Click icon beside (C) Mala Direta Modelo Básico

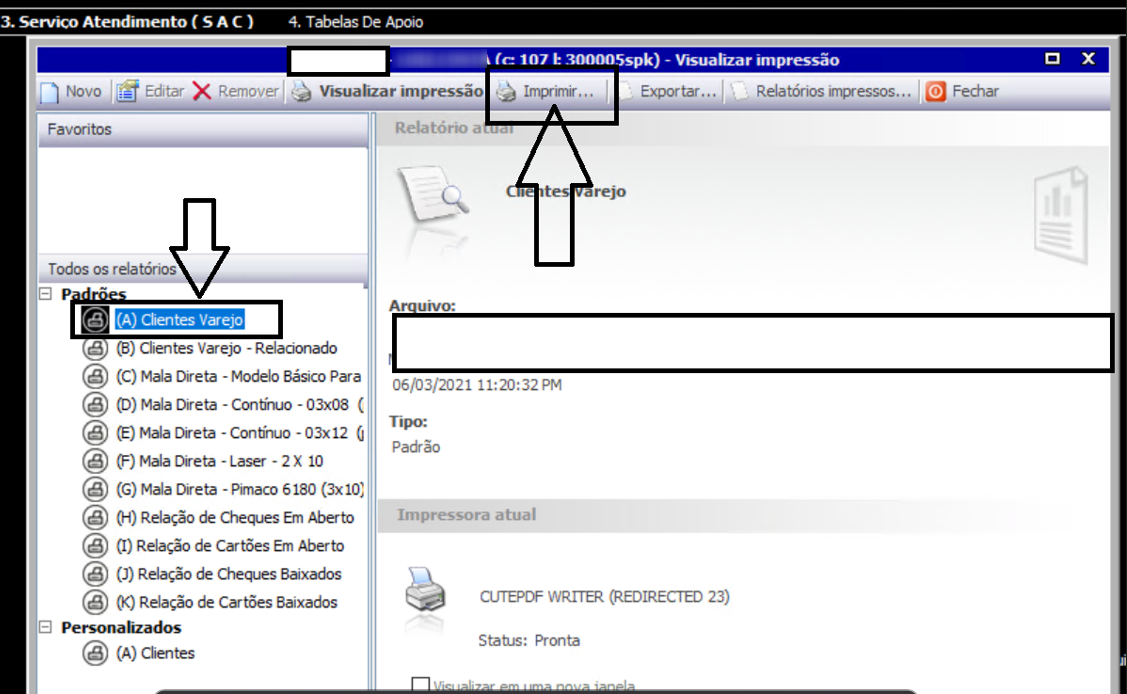(95, 376)
